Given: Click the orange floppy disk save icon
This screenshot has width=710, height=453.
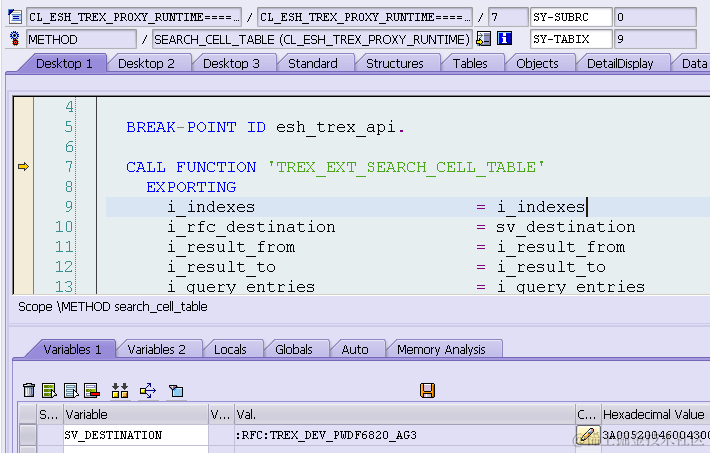Looking at the screenshot, I should [x=427, y=390].
